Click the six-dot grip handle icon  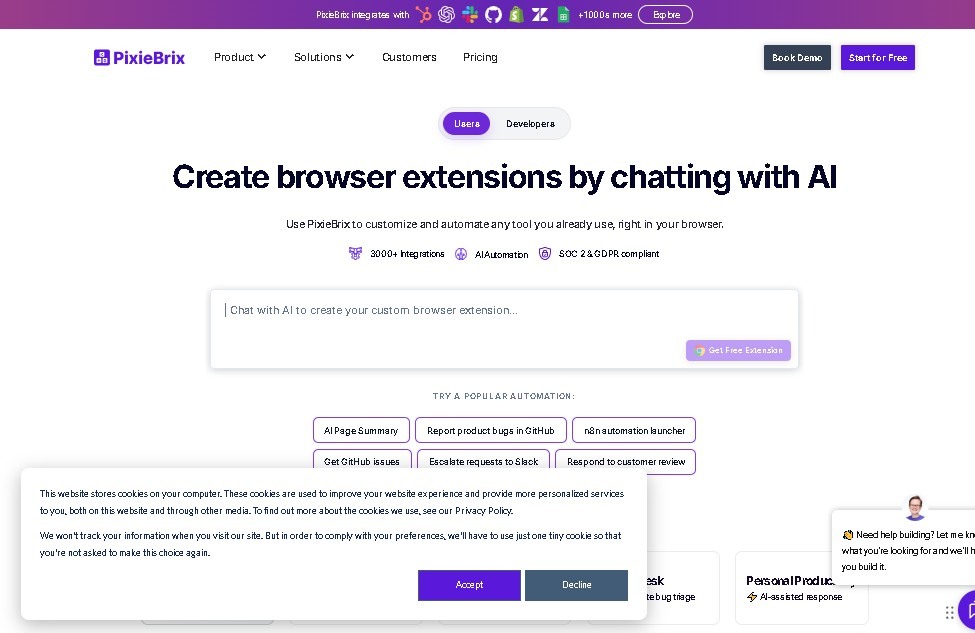coord(950,613)
